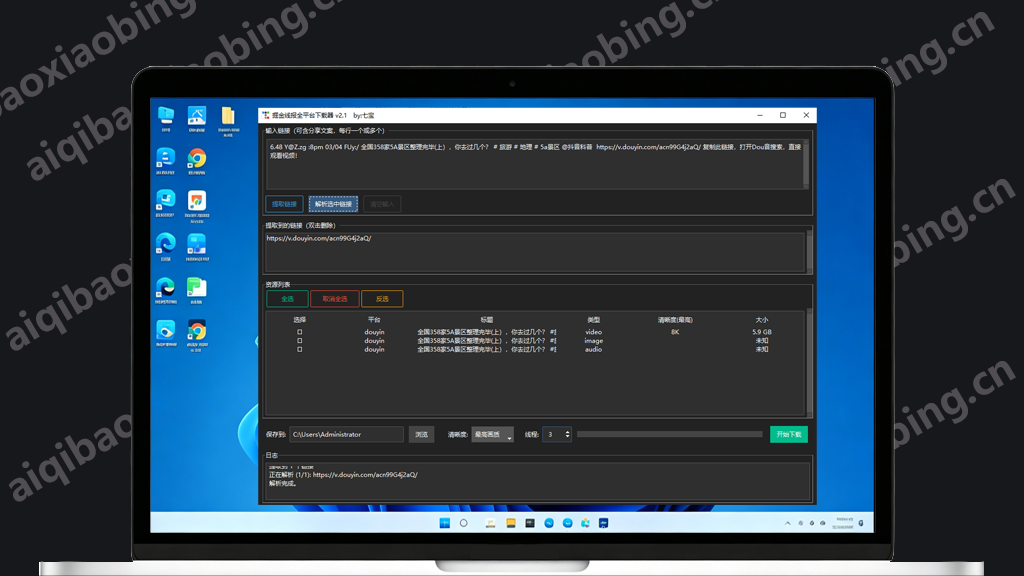Select the "image" type cell
Screen dimensions: 1024x576
594,340
